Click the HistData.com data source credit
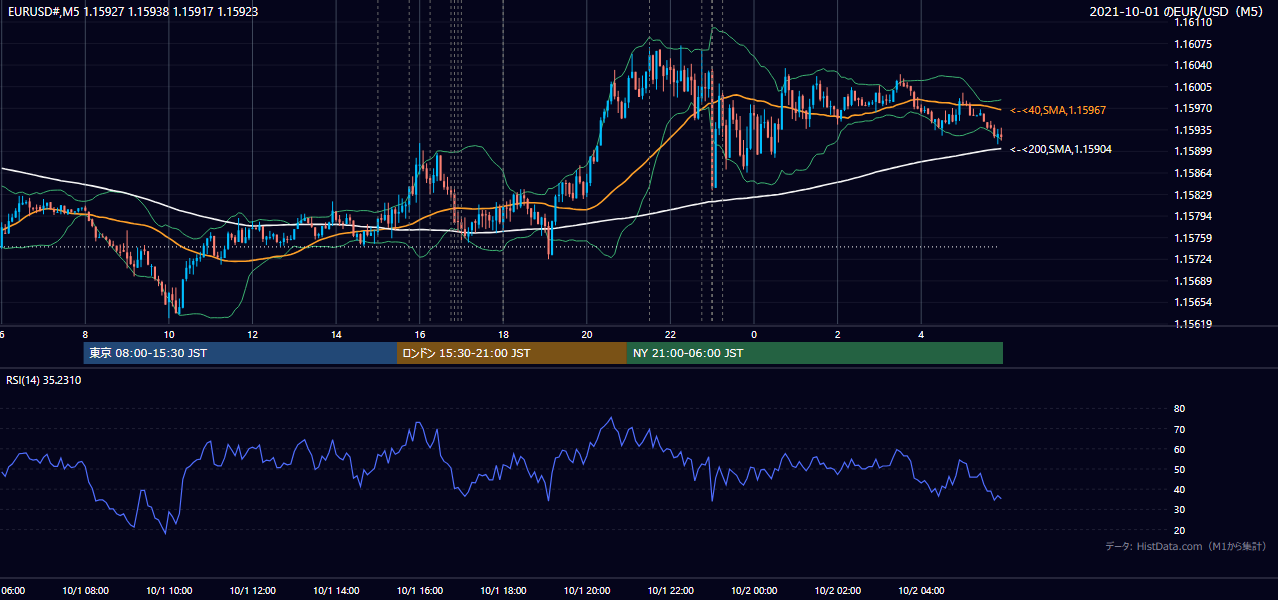The height and width of the screenshot is (600, 1278). coord(1186,546)
